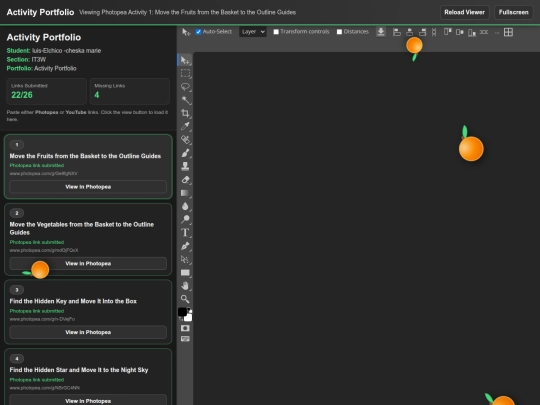The width and height of the screenshot is (540, 405).
Task: Enable the Distances checkbox
Action: (339, 32)
